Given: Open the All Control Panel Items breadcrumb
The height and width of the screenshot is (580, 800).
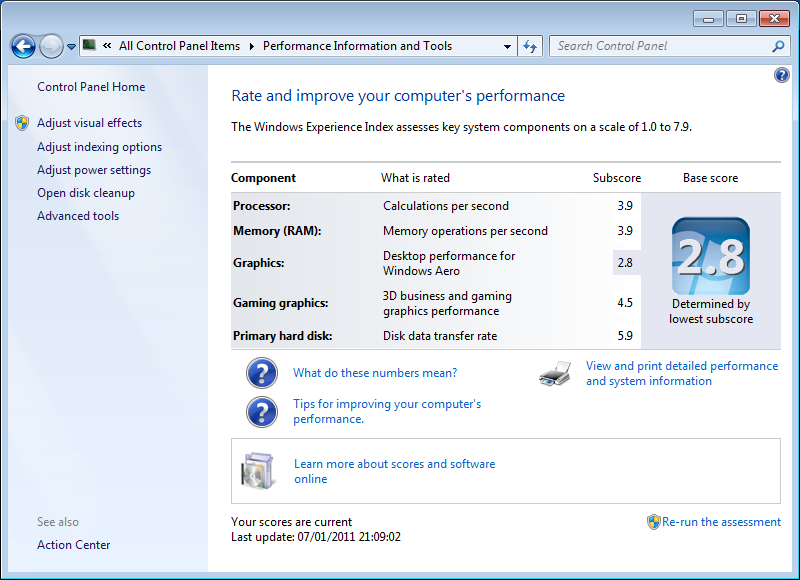Looking at the screenshot, I should click(180, 46).
